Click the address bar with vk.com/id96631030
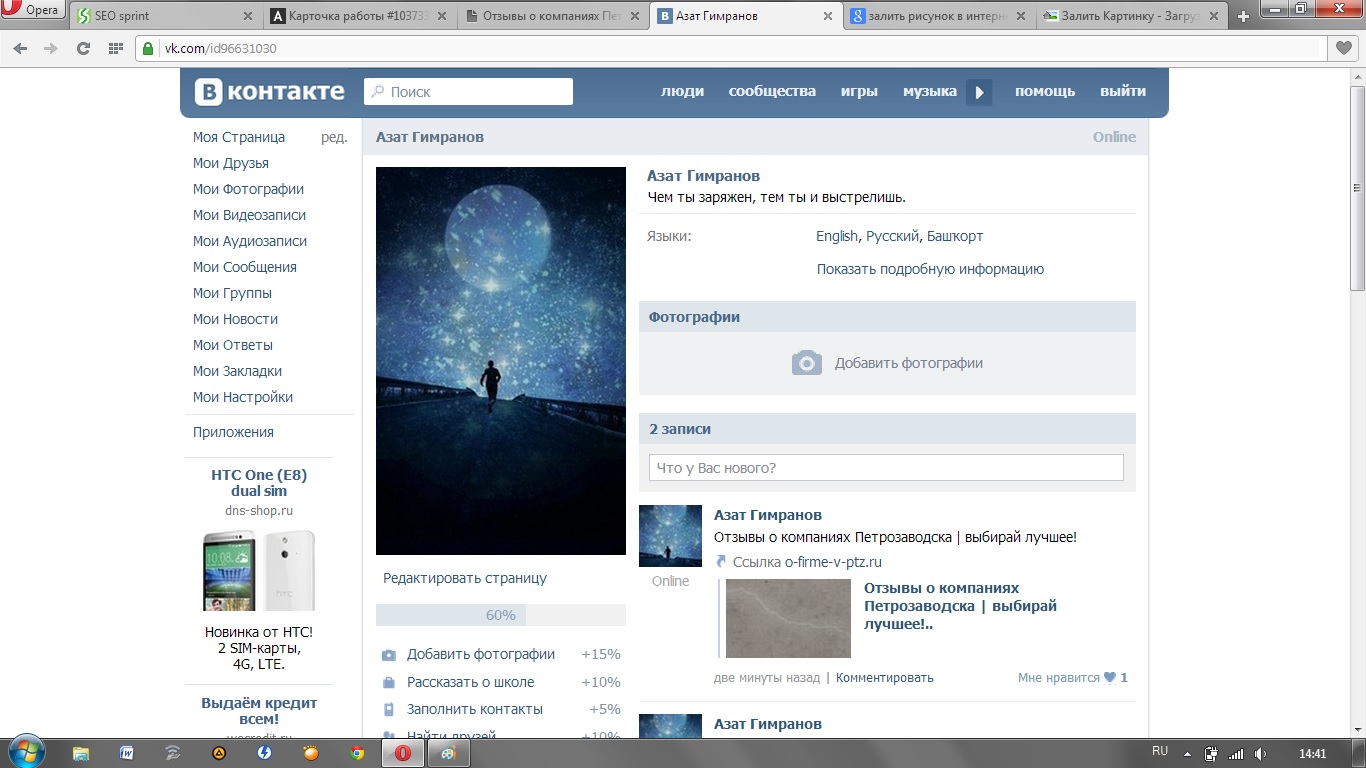The width and height of the screenshot is (1366, 768). click(x=730, y=48)
